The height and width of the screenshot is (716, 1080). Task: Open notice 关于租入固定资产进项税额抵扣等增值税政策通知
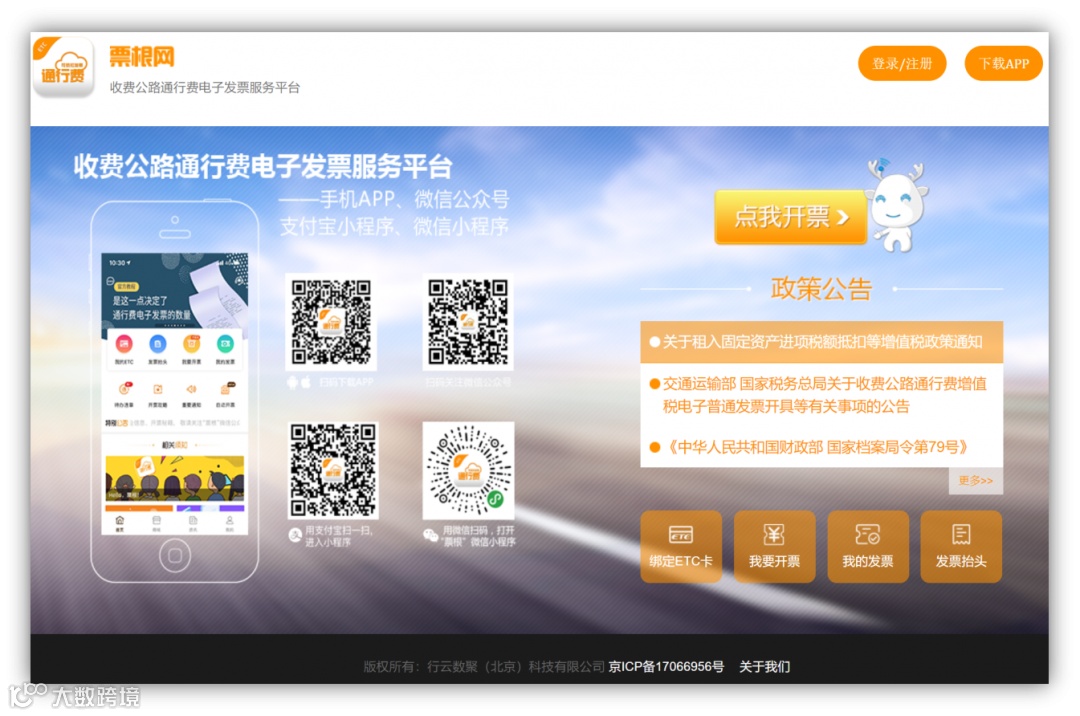point(822,342)
